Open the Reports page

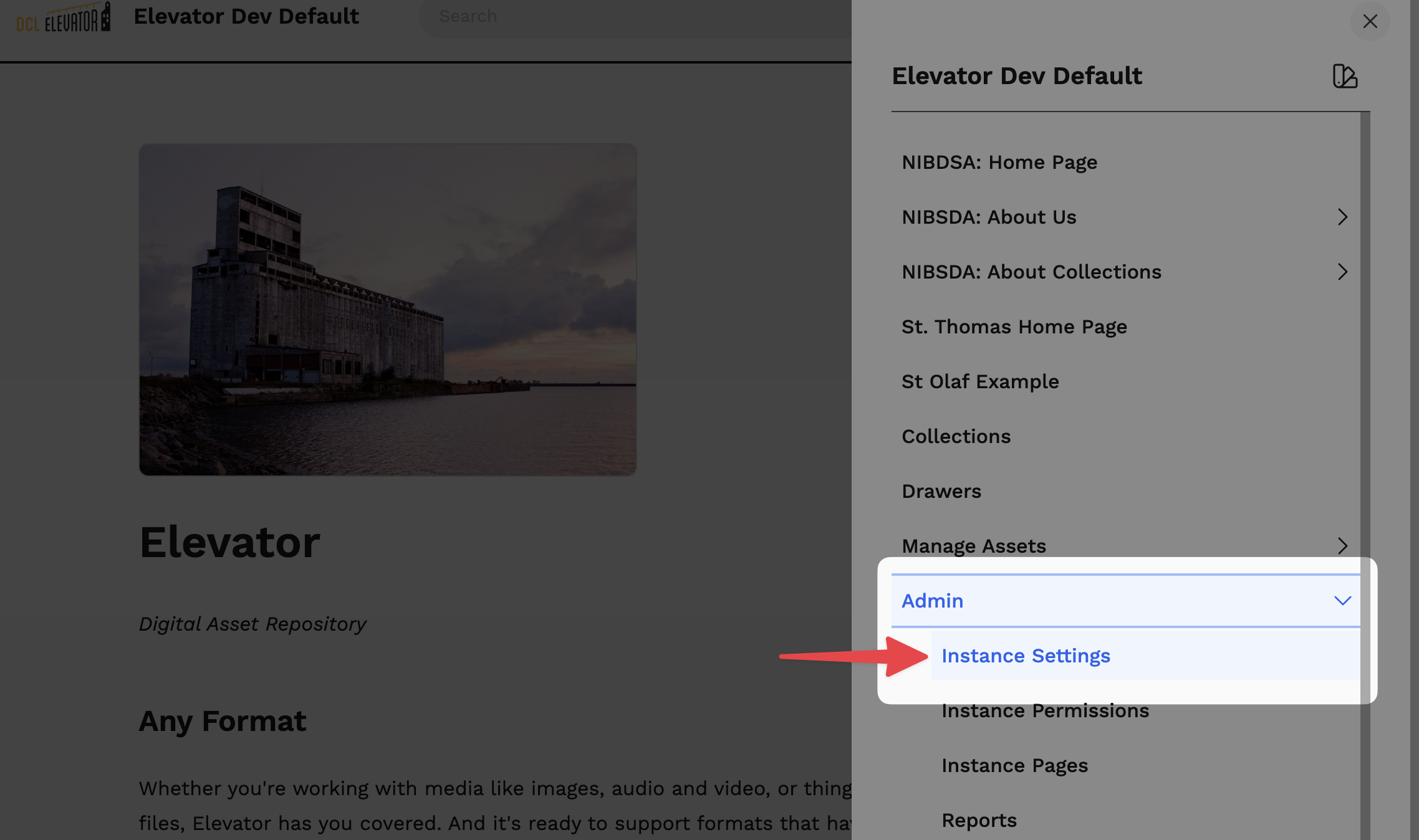[x=979, y=820]
